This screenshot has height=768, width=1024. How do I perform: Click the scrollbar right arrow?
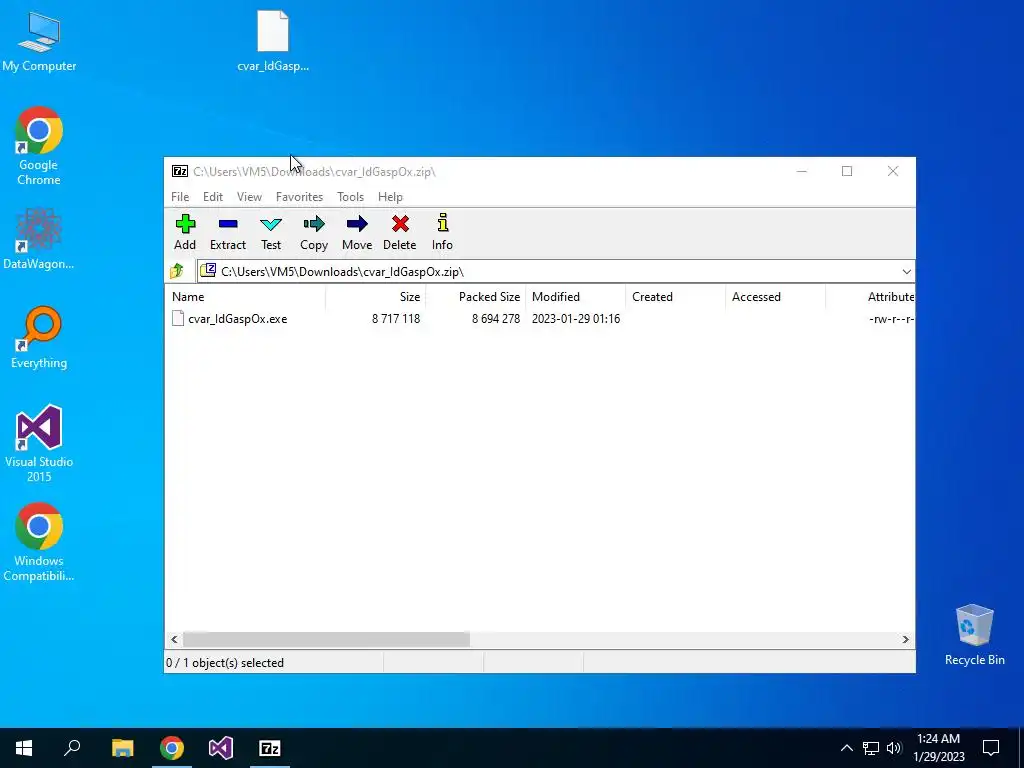pos(906,639)
